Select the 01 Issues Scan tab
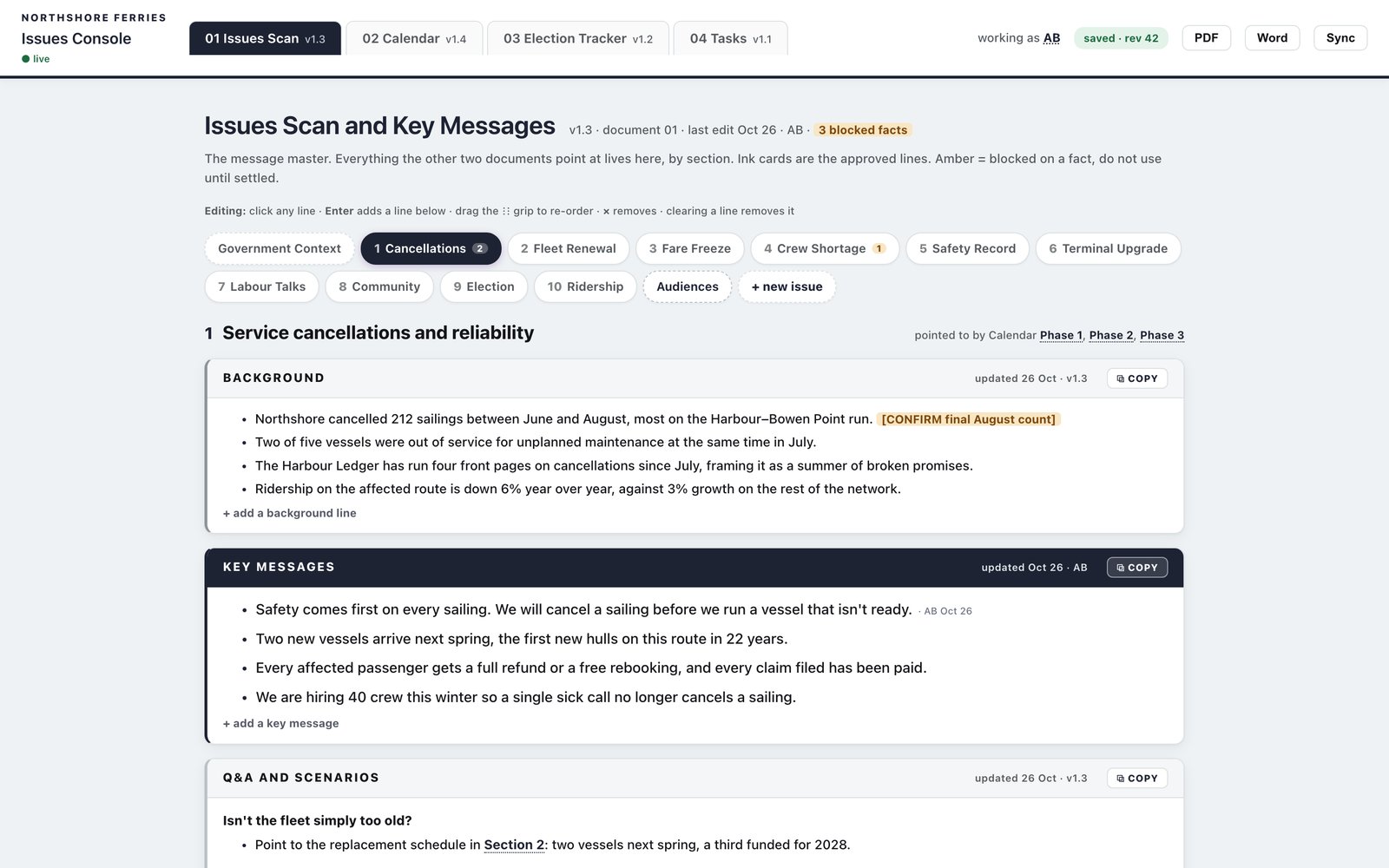 point(265,38)
